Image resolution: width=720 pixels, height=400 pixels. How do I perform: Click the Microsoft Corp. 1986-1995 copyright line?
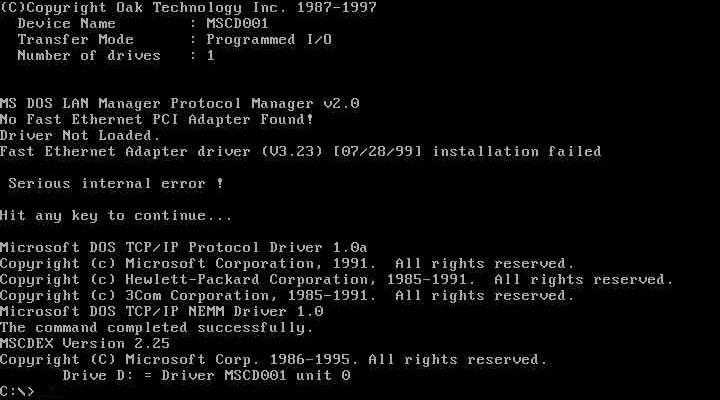point(274,359)
